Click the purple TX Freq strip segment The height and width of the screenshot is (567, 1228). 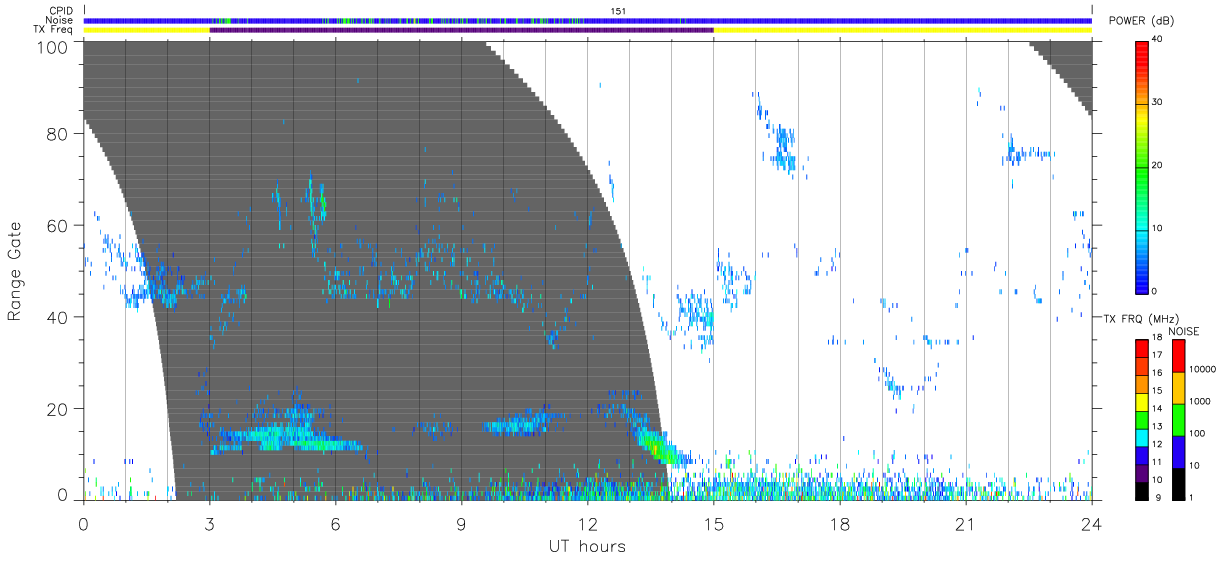point(461,30)
